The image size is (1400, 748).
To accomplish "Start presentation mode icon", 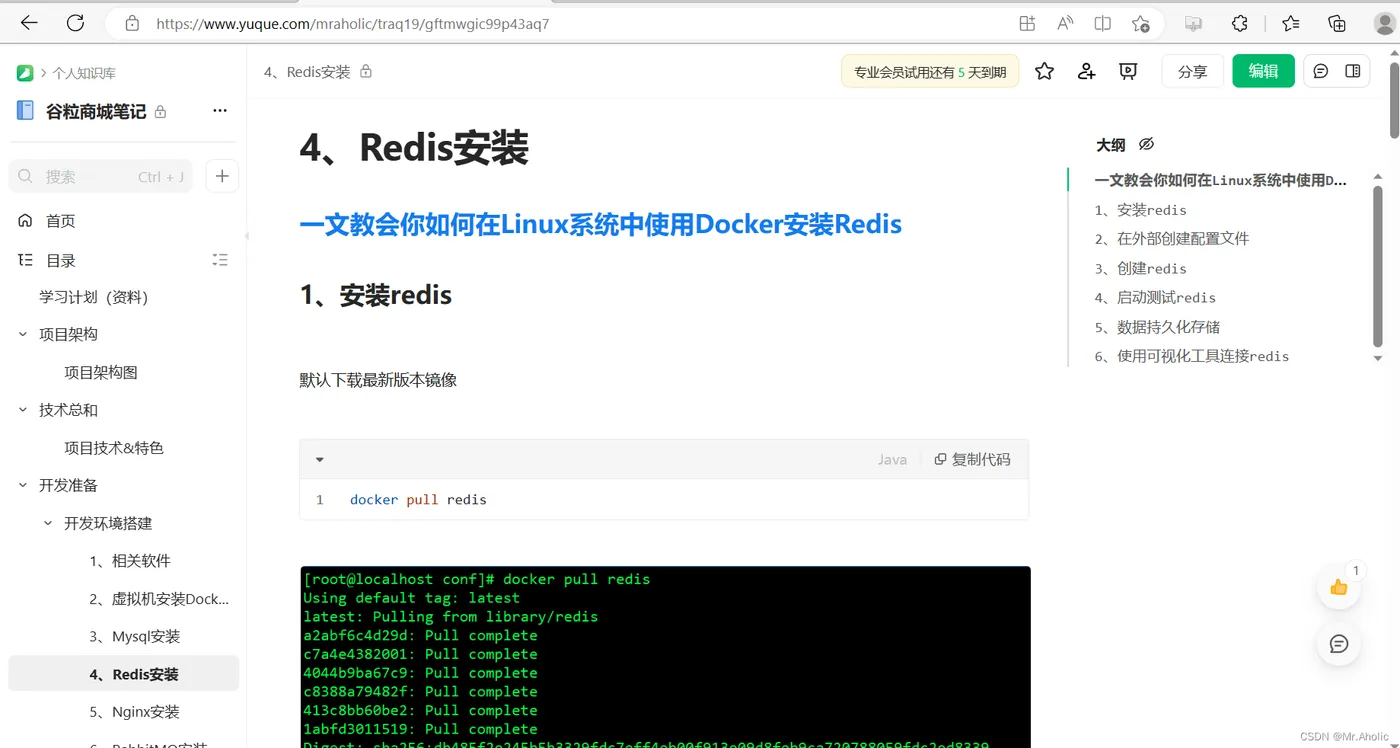I will pos(1128,71).
